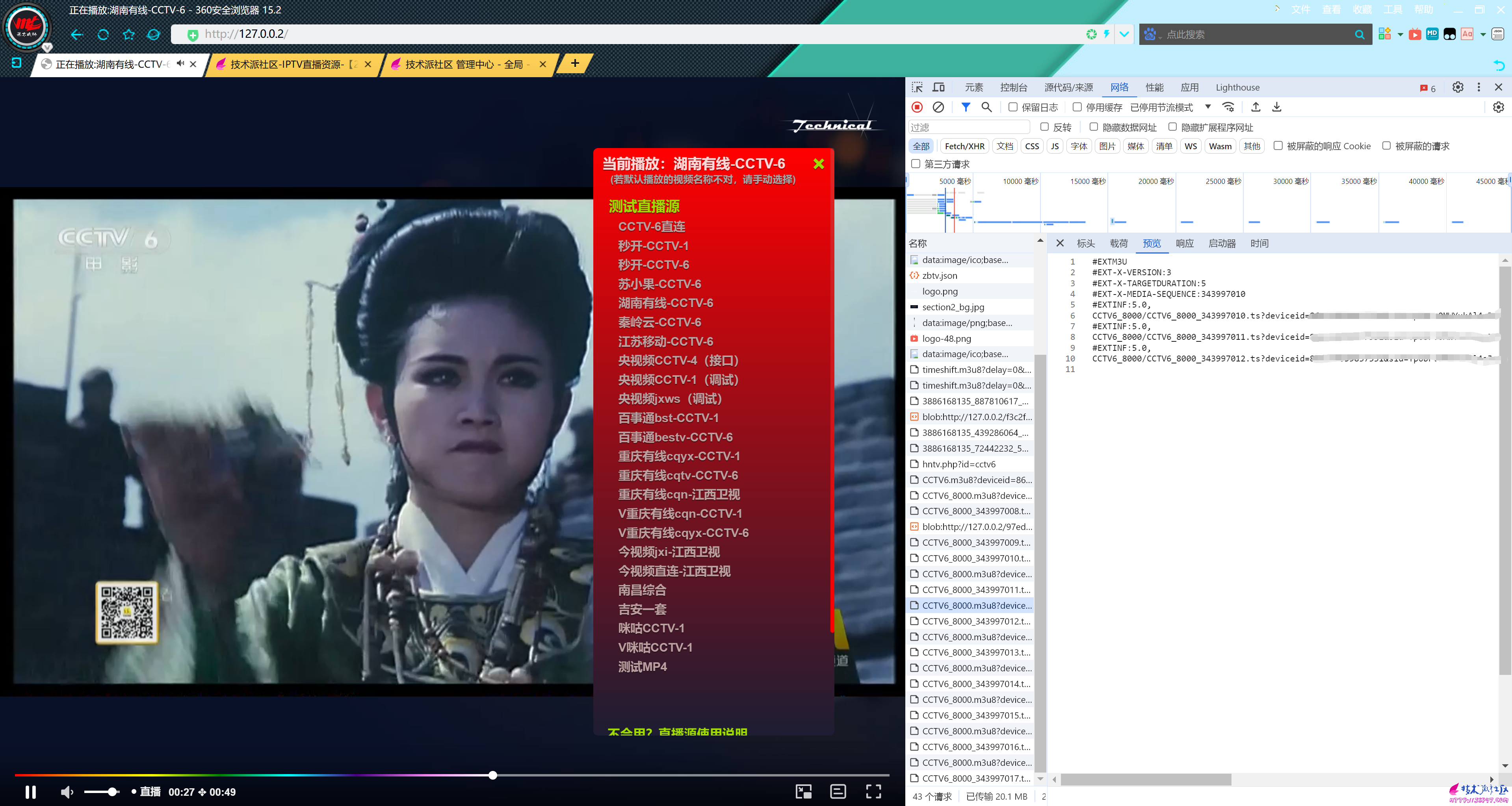Screen dimensions: 1512x806
Task: Open the 工具 browser menu
Action: [x=1393, y=10]
